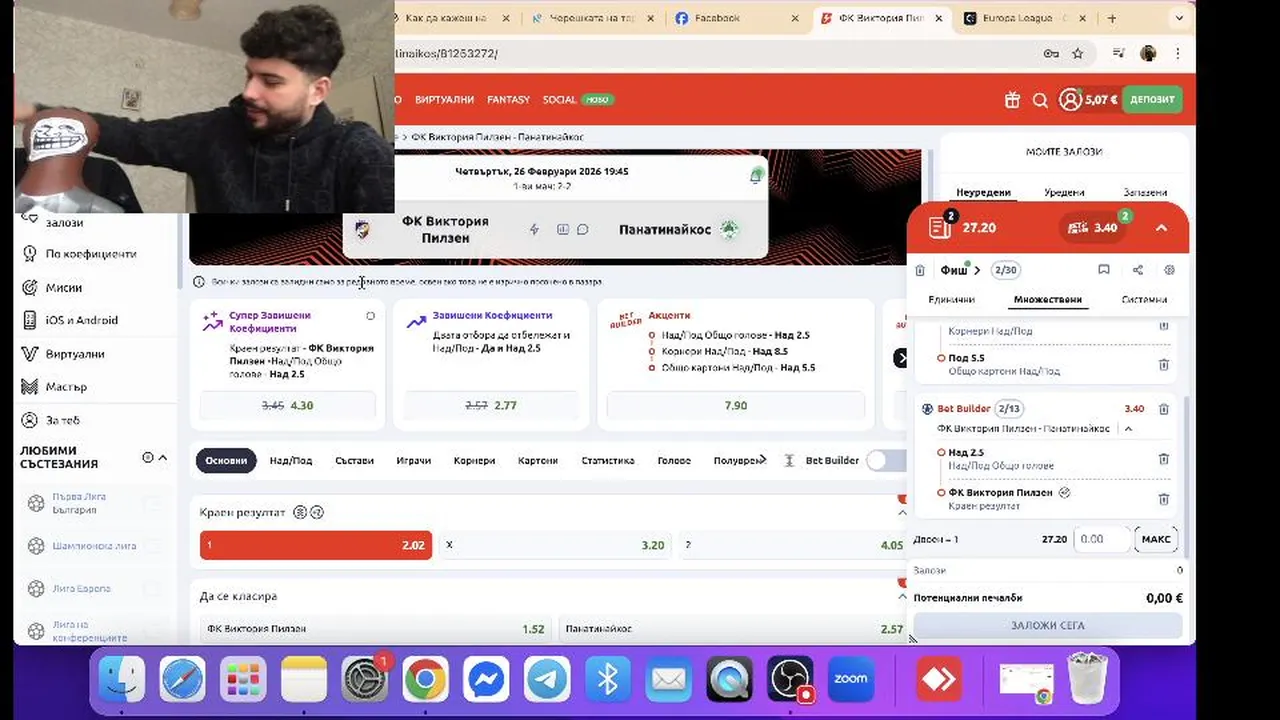Screen dimensions: 1280x720
Task: Open Мастър in the sidebar
Action: [x=66, y=387]
